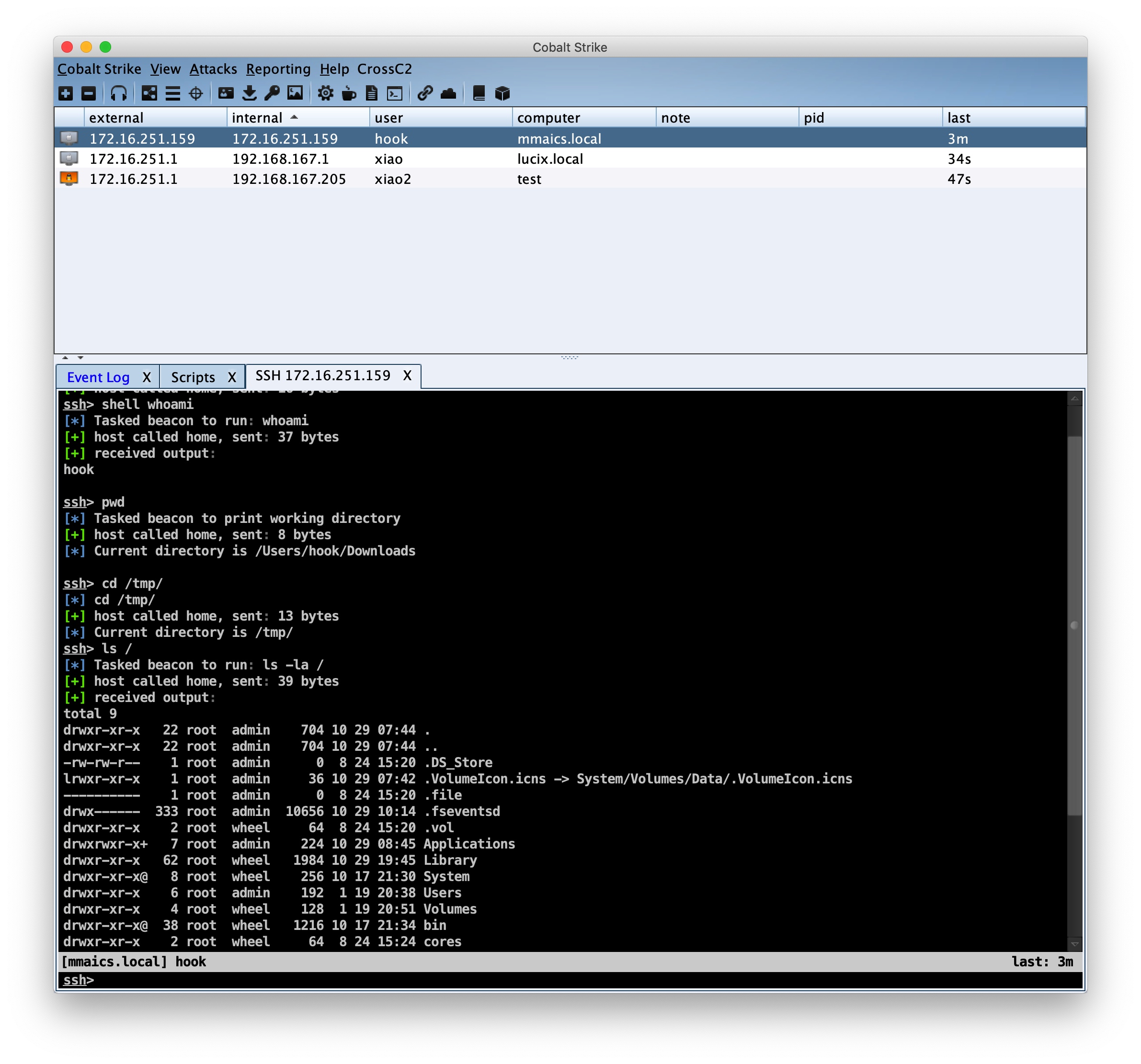Click the chain link host-file icon

pos(425,93)
